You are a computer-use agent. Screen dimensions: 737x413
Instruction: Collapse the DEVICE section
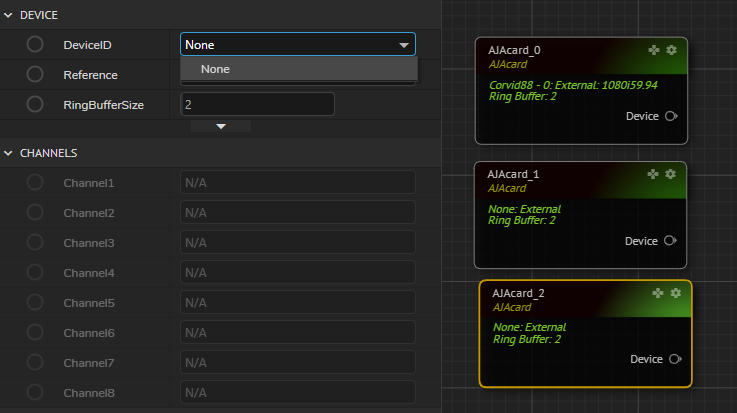click(9, 15)
